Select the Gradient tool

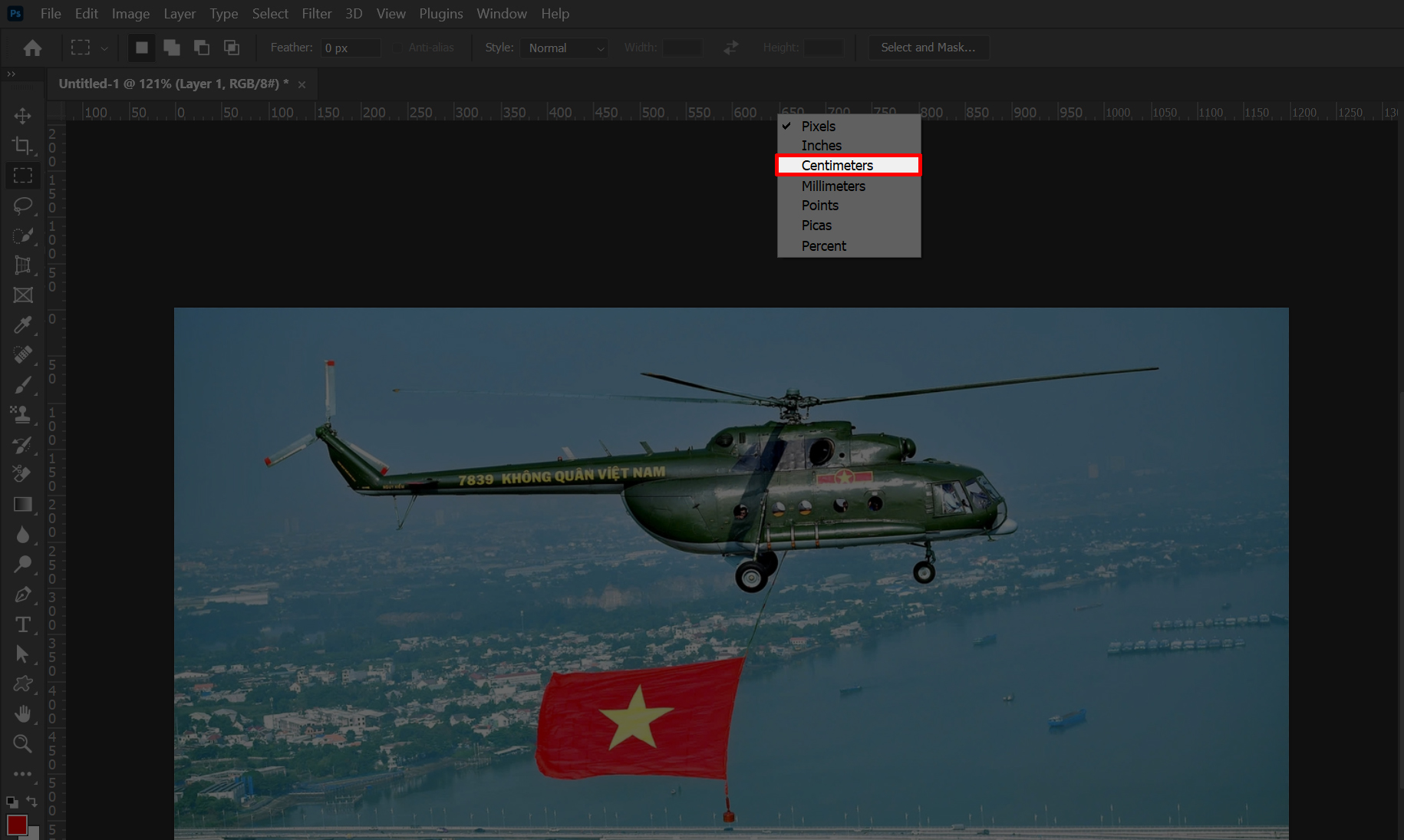coord(23,505)
